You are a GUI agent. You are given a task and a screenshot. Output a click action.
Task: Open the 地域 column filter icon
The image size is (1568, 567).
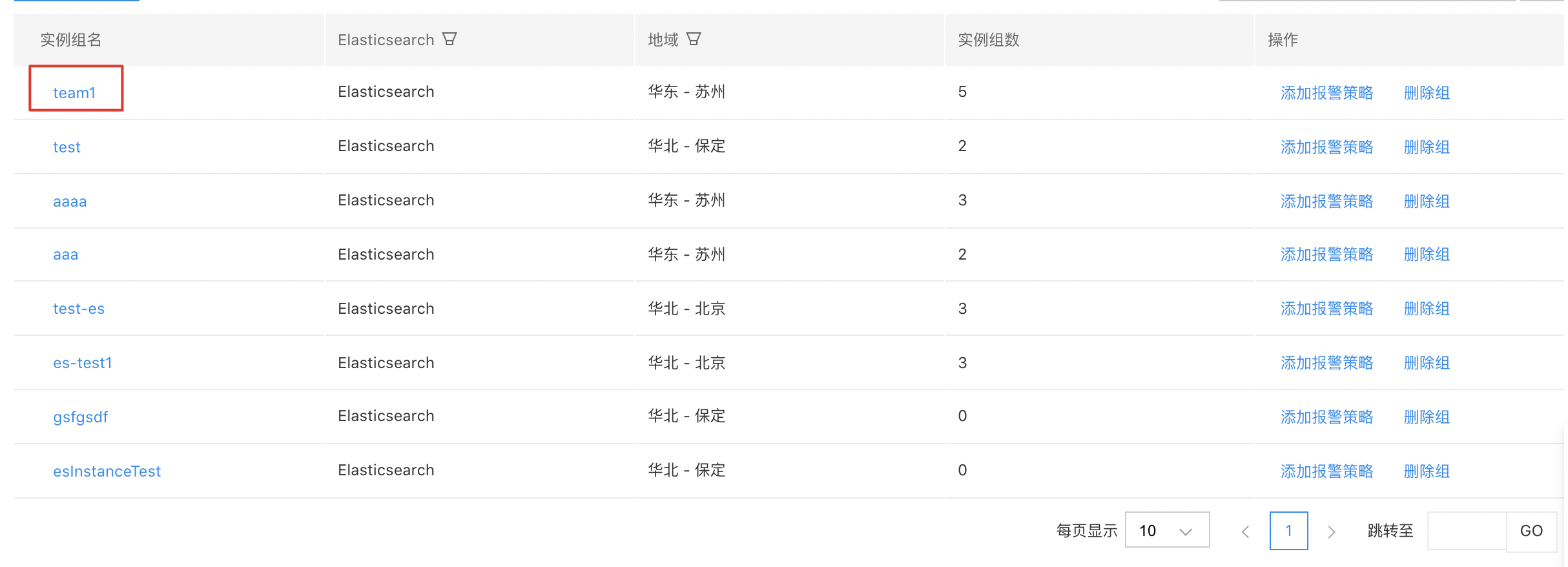(x=694, y=39)
